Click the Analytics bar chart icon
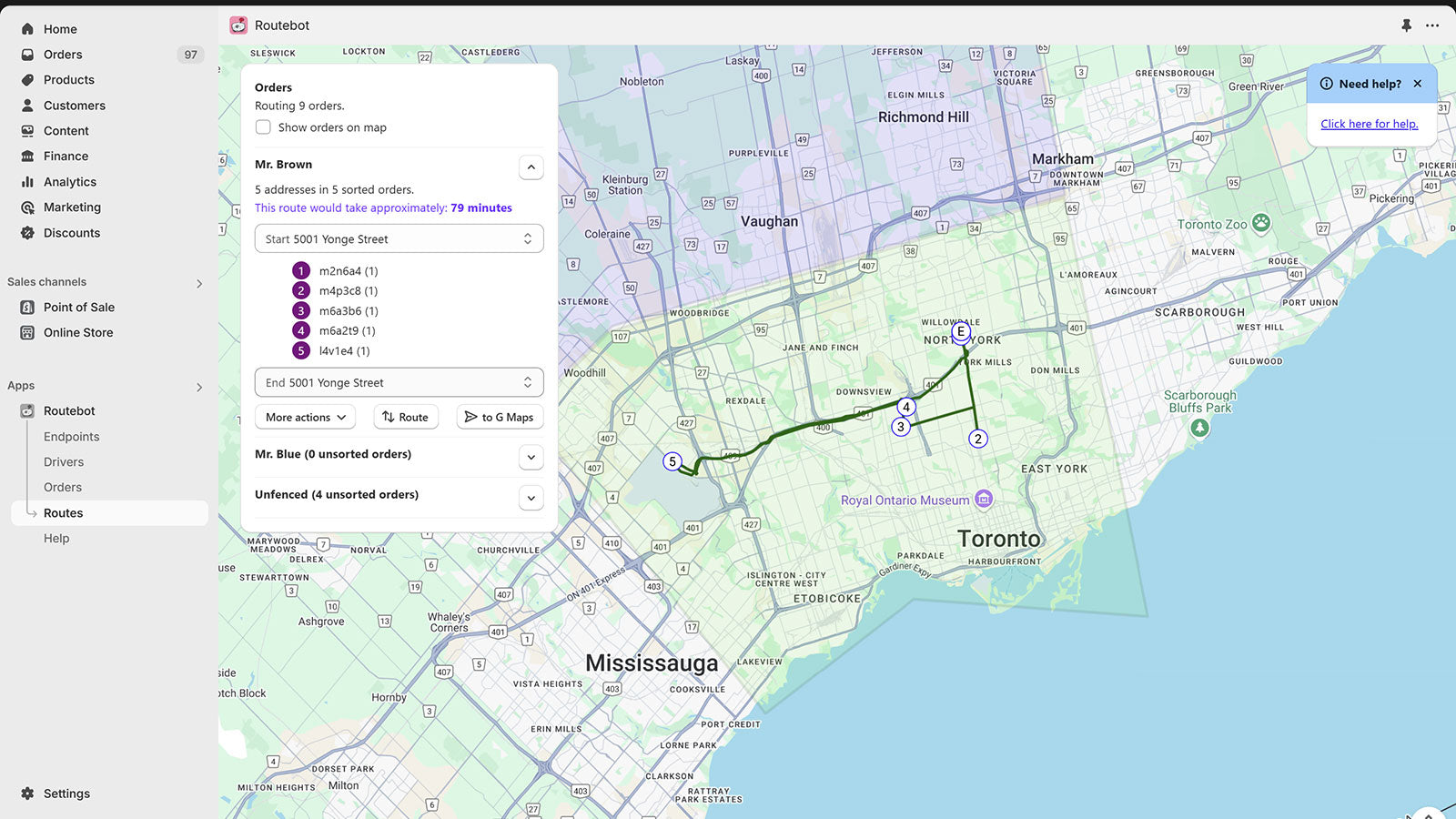1456x819 pixels. coord(27,182)
